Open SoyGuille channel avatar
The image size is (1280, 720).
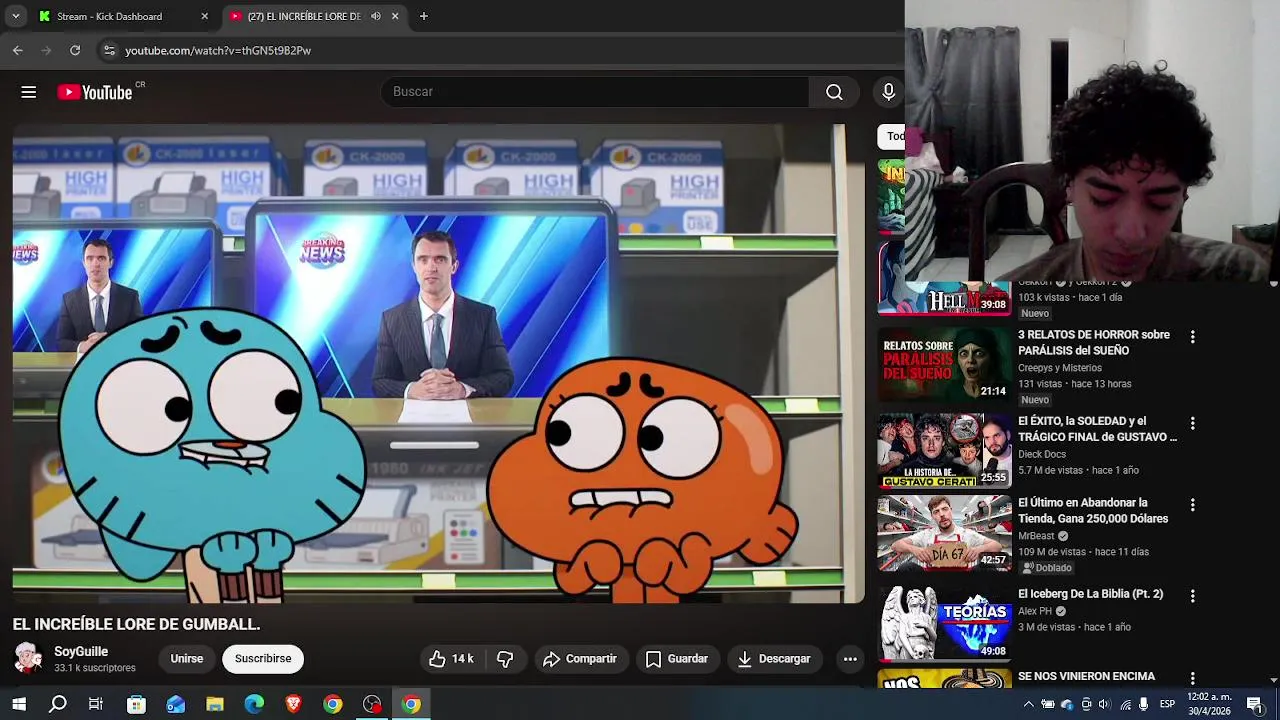click(28, 658)
